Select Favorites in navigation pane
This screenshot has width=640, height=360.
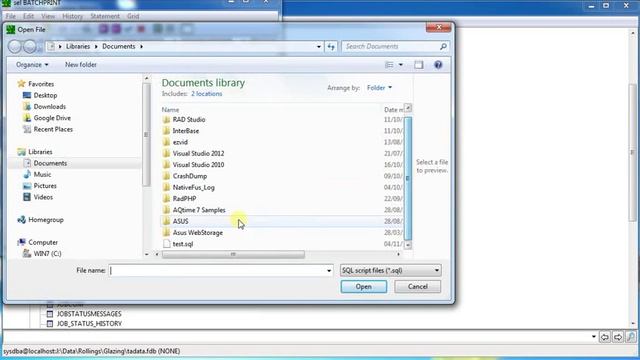41,84
